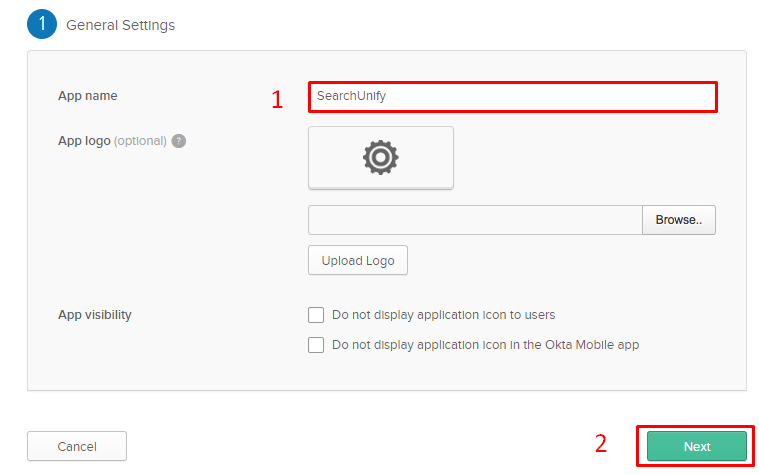
Task: Click the gear logo placeholder image
Action: pyautogui.click(x=381, y=157)
